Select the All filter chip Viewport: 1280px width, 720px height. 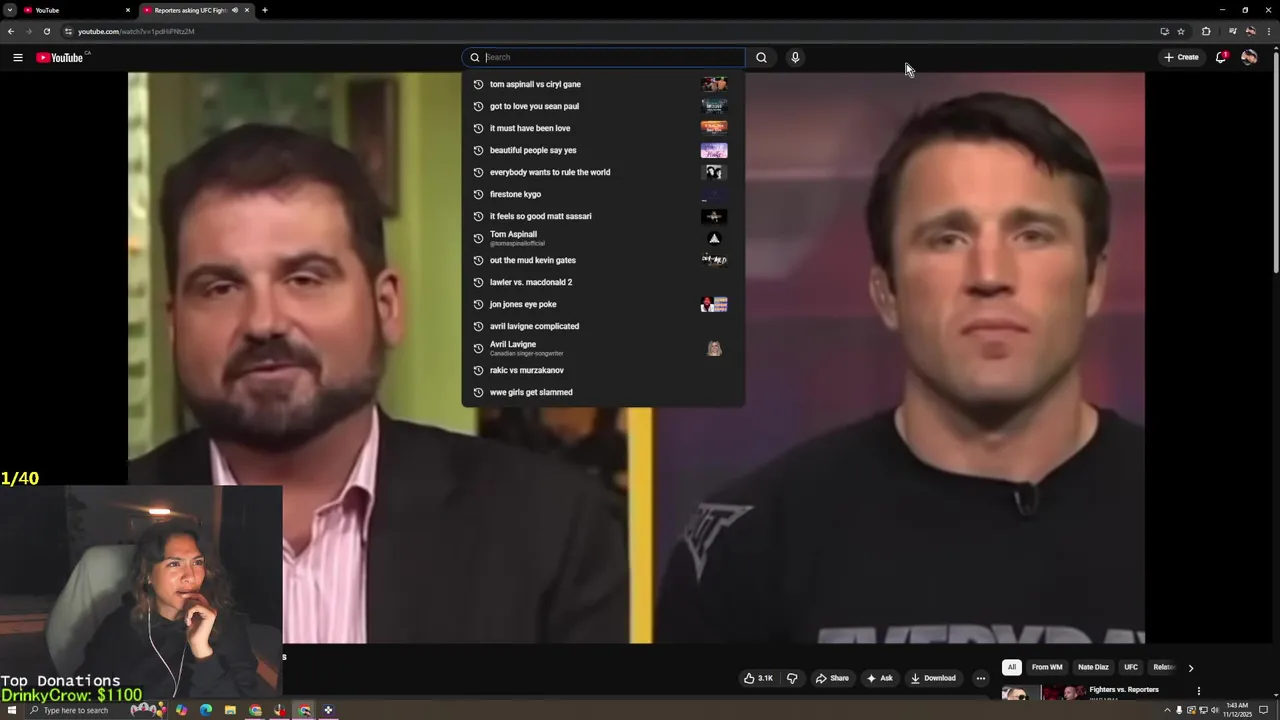click(1012, 667)
